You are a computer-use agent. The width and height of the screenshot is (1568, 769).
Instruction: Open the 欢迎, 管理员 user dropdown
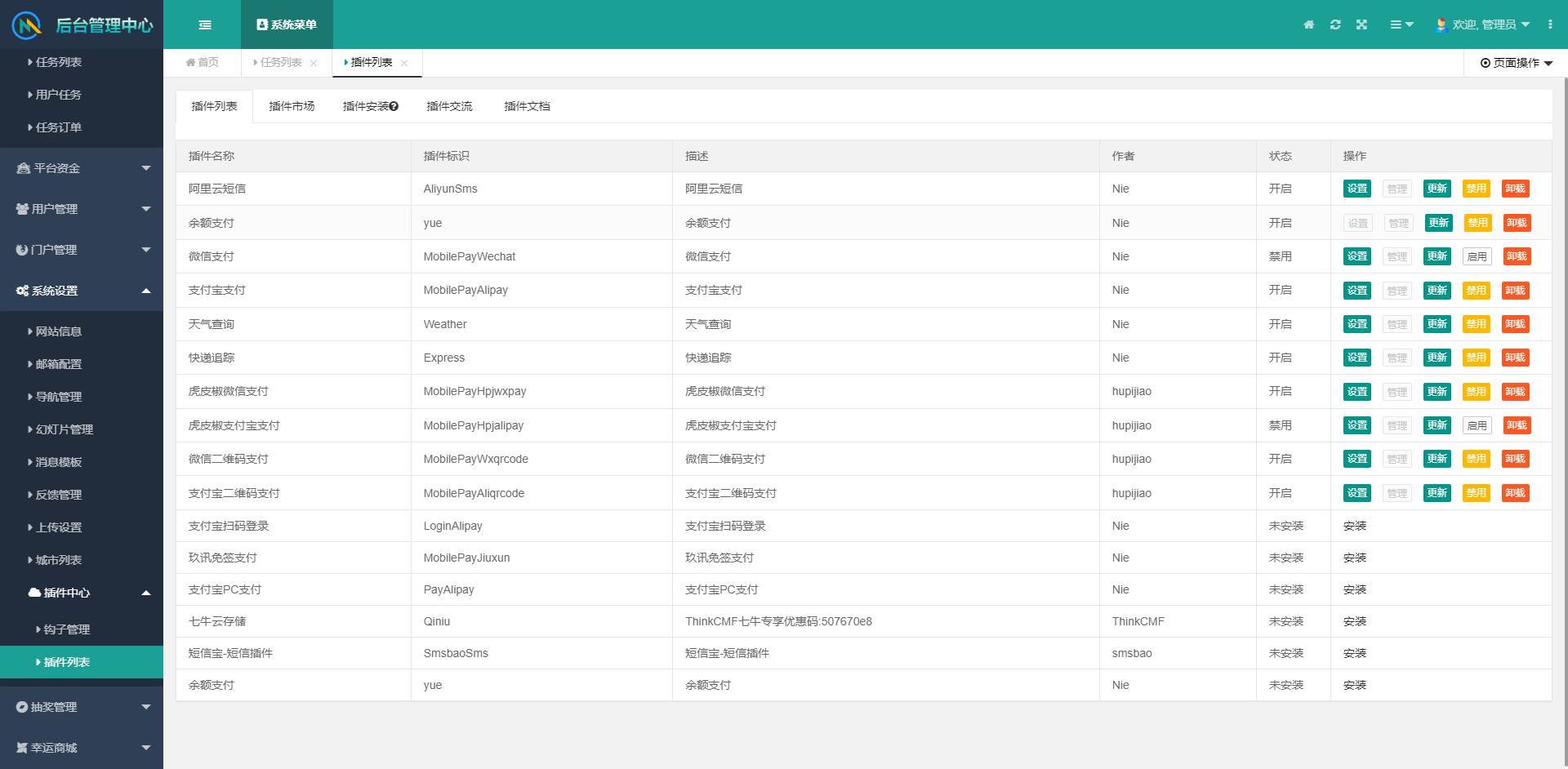pyautogui.click(x=1483, y=24)
